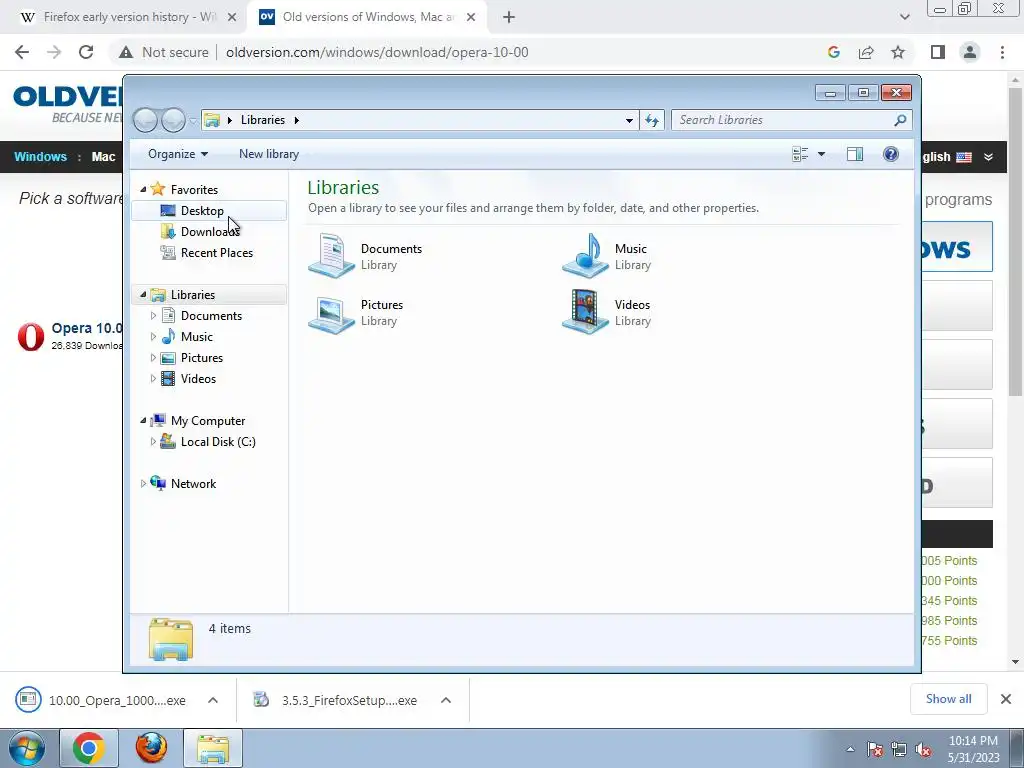Open Chrome side panel icon

pos(938,52)
